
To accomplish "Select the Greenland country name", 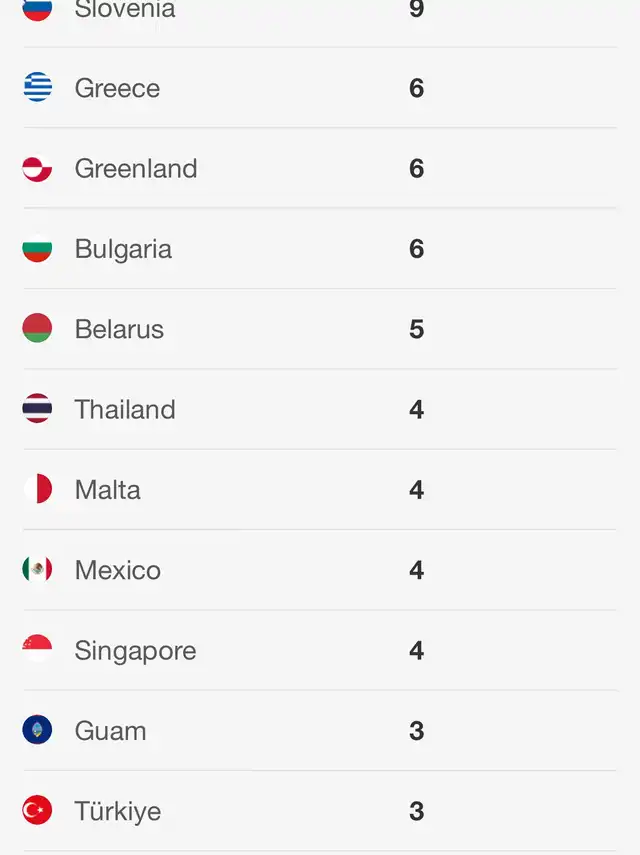I will (x=136, y=168).
